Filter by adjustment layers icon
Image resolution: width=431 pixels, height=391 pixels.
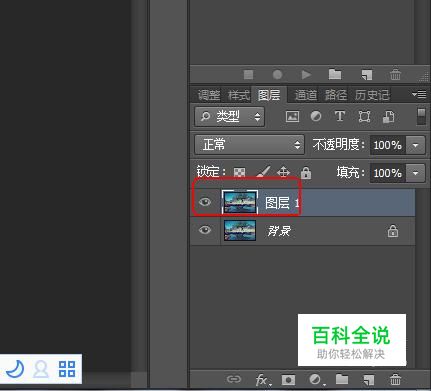pos(316,116)
